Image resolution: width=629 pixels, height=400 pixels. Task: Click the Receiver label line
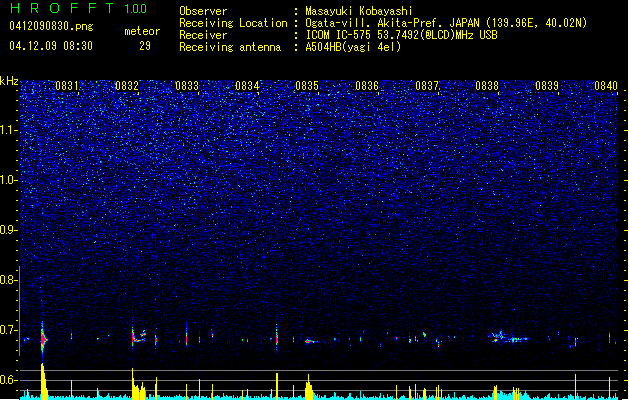coord(203,35)
